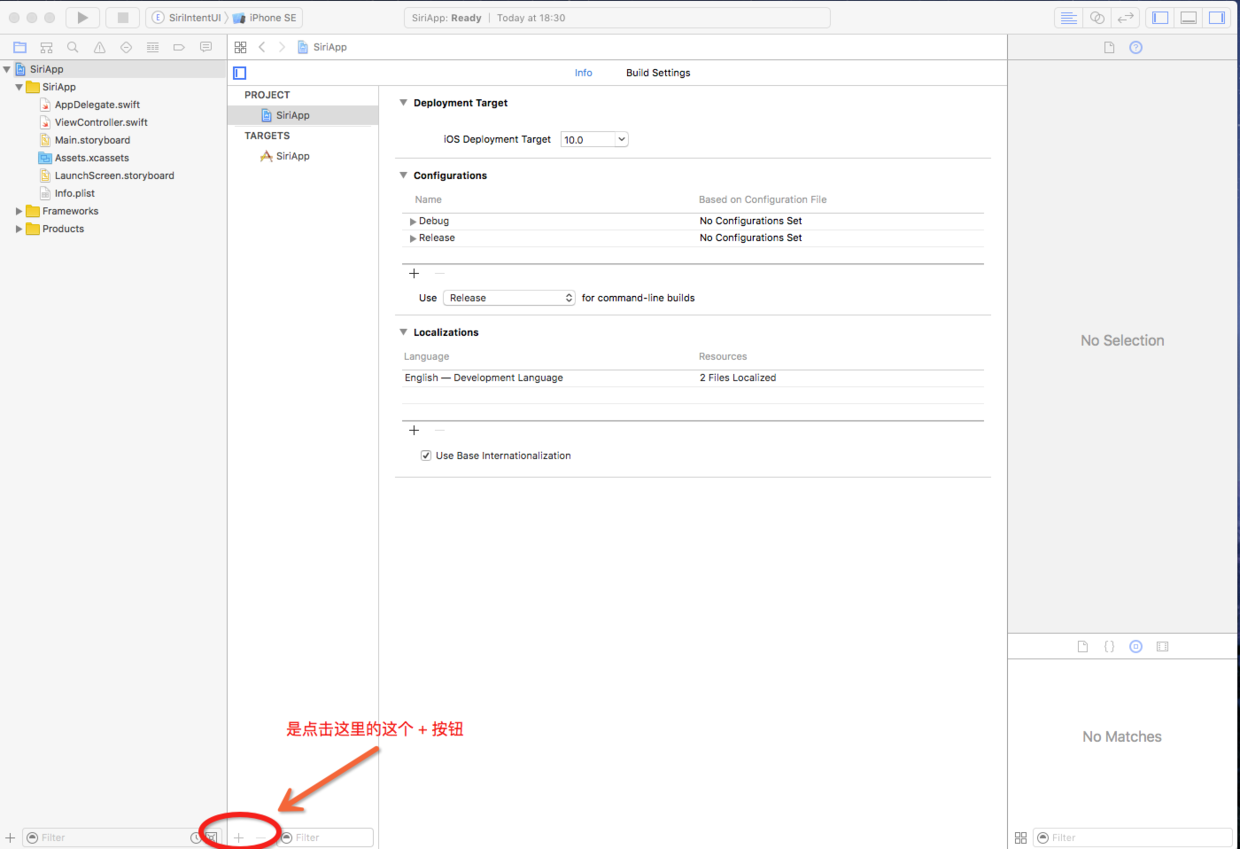Go back in editor history

[x=262, y=47]
